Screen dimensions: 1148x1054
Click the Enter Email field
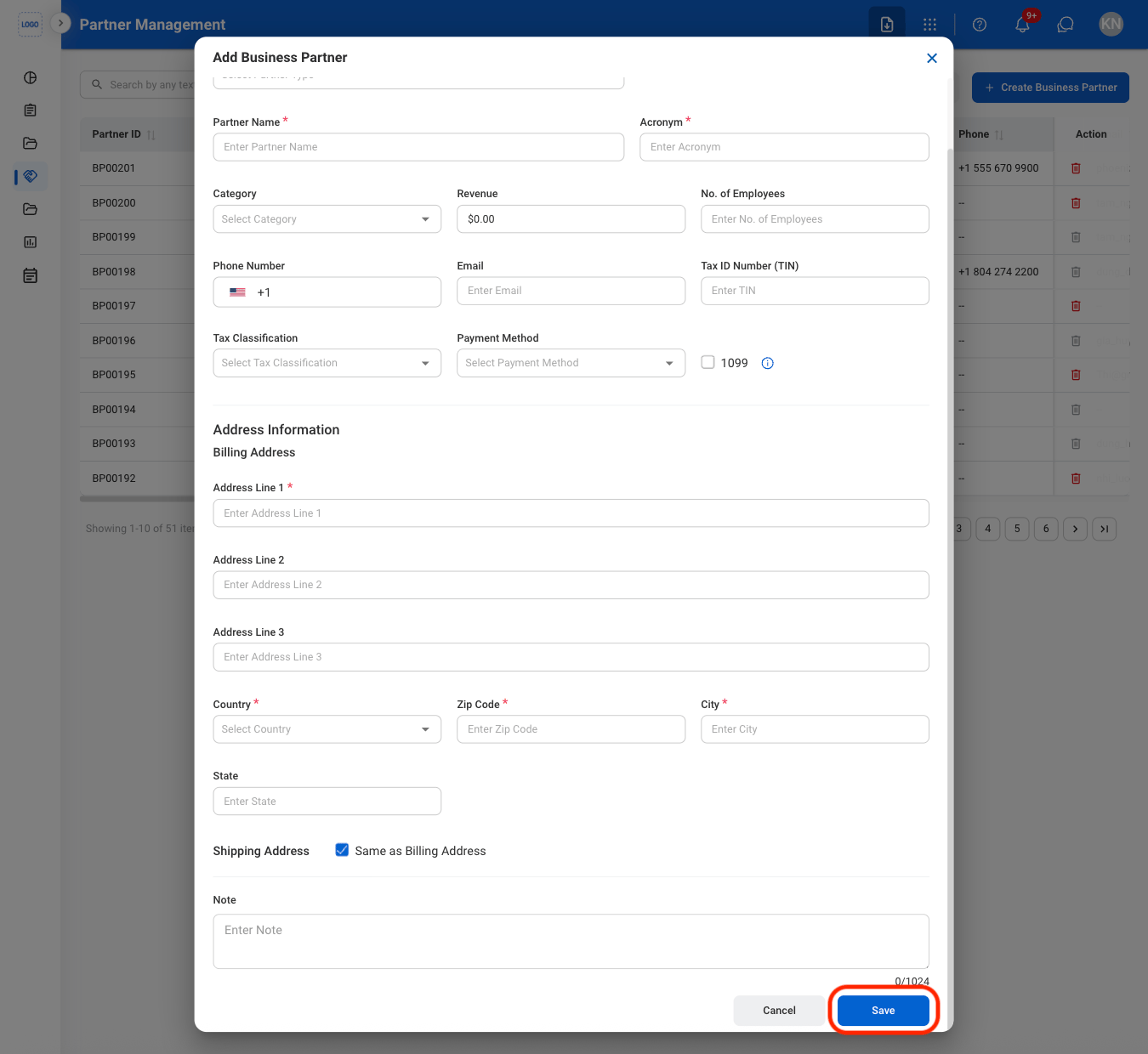(x=571, y=291)
